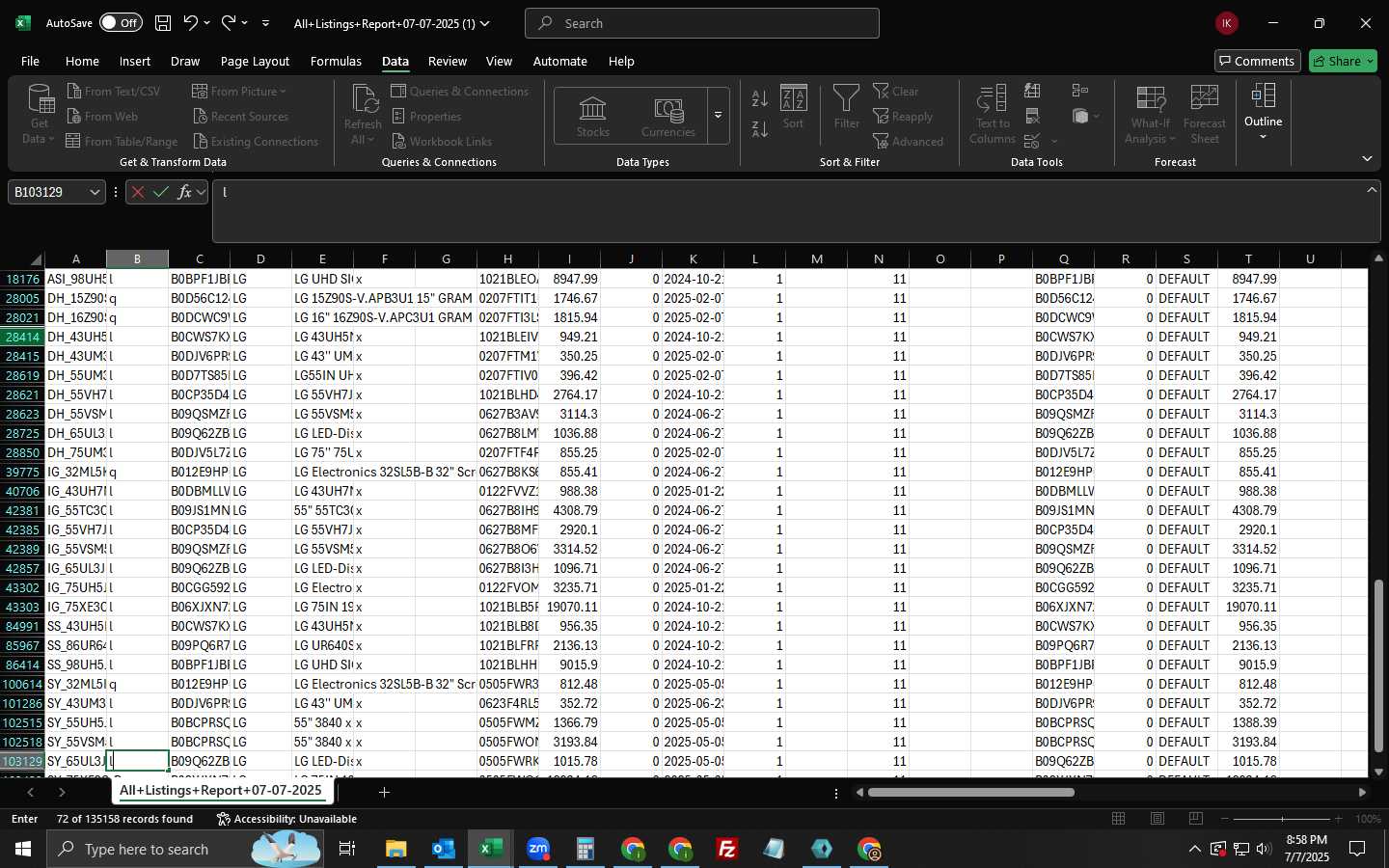The width and height of the screenshot is (1389, 868).
Task: Expand the workbook file name dropdown
Action: point(485,23)
